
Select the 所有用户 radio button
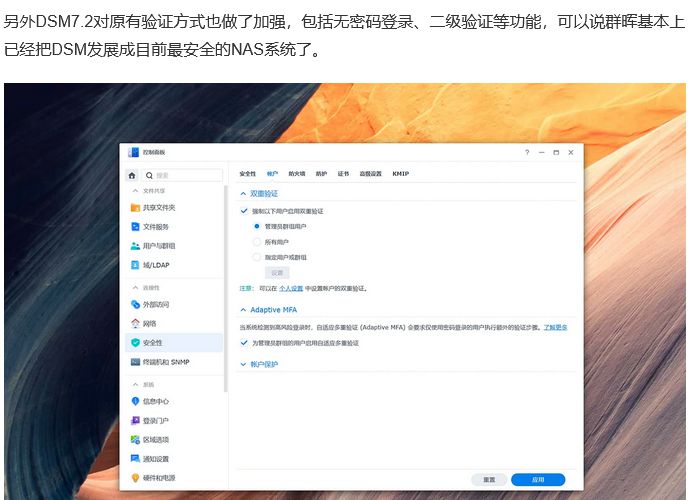(x=257, y=242)
